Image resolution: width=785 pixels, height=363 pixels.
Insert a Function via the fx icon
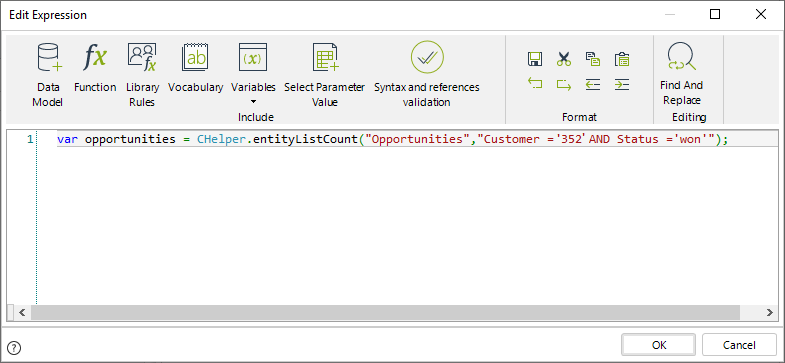(95, 68)
